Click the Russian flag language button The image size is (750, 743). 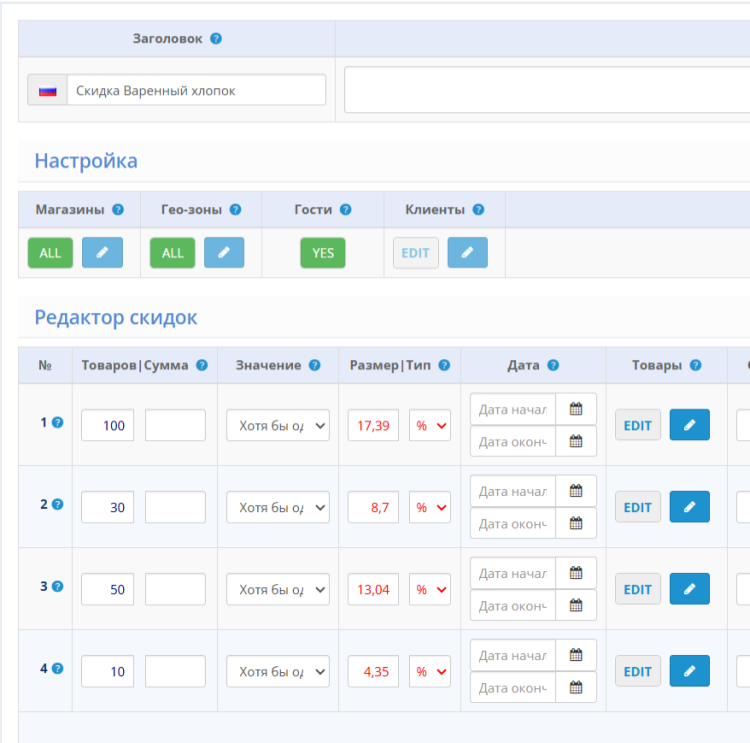pyautogui.click(x=46, y=90)
